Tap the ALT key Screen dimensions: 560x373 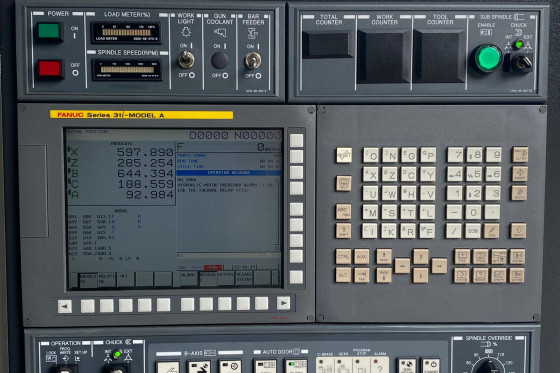[343, 275]
